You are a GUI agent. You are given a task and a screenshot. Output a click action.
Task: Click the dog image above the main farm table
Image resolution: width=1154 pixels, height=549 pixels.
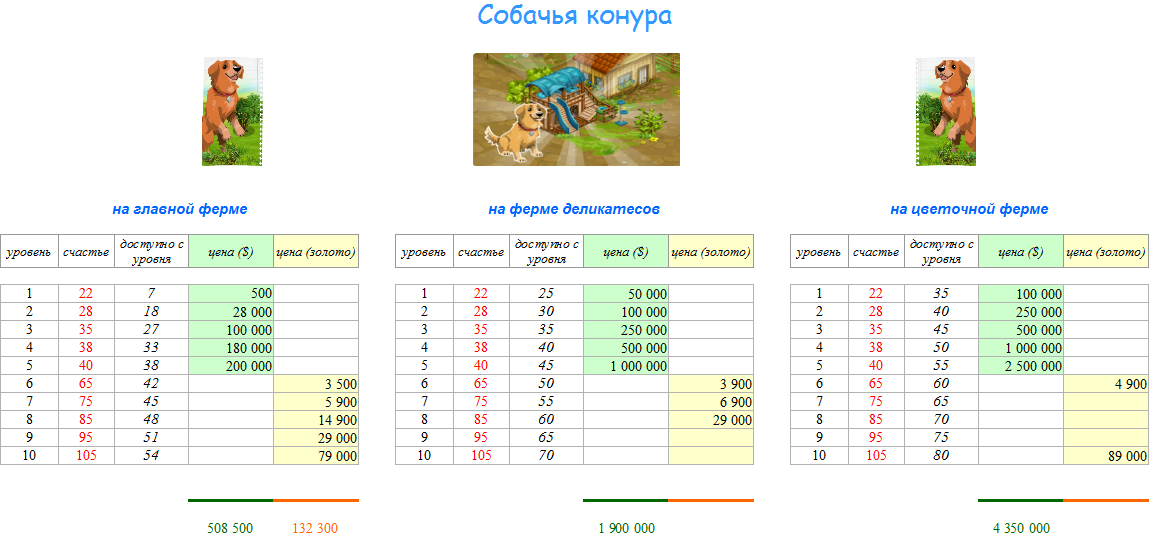[233, 111]
